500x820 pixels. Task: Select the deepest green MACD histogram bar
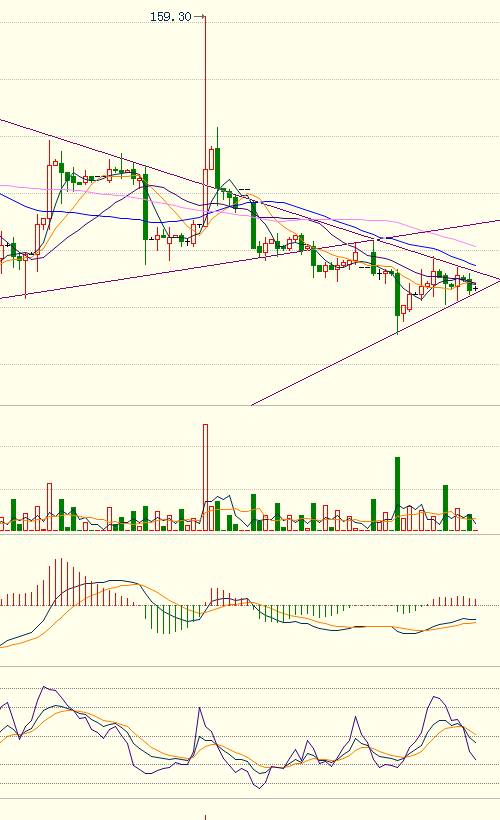click(164, 620)
